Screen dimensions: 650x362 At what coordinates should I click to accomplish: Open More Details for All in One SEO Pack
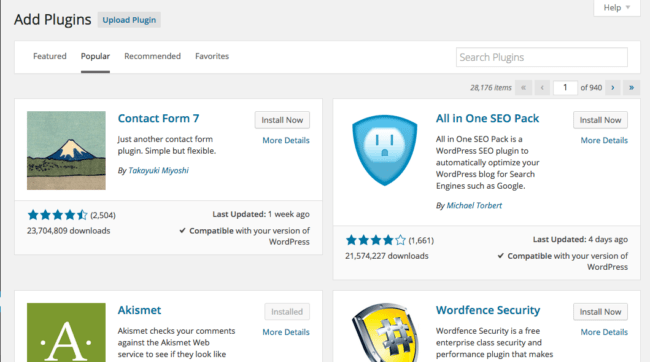tap(604, 140)
